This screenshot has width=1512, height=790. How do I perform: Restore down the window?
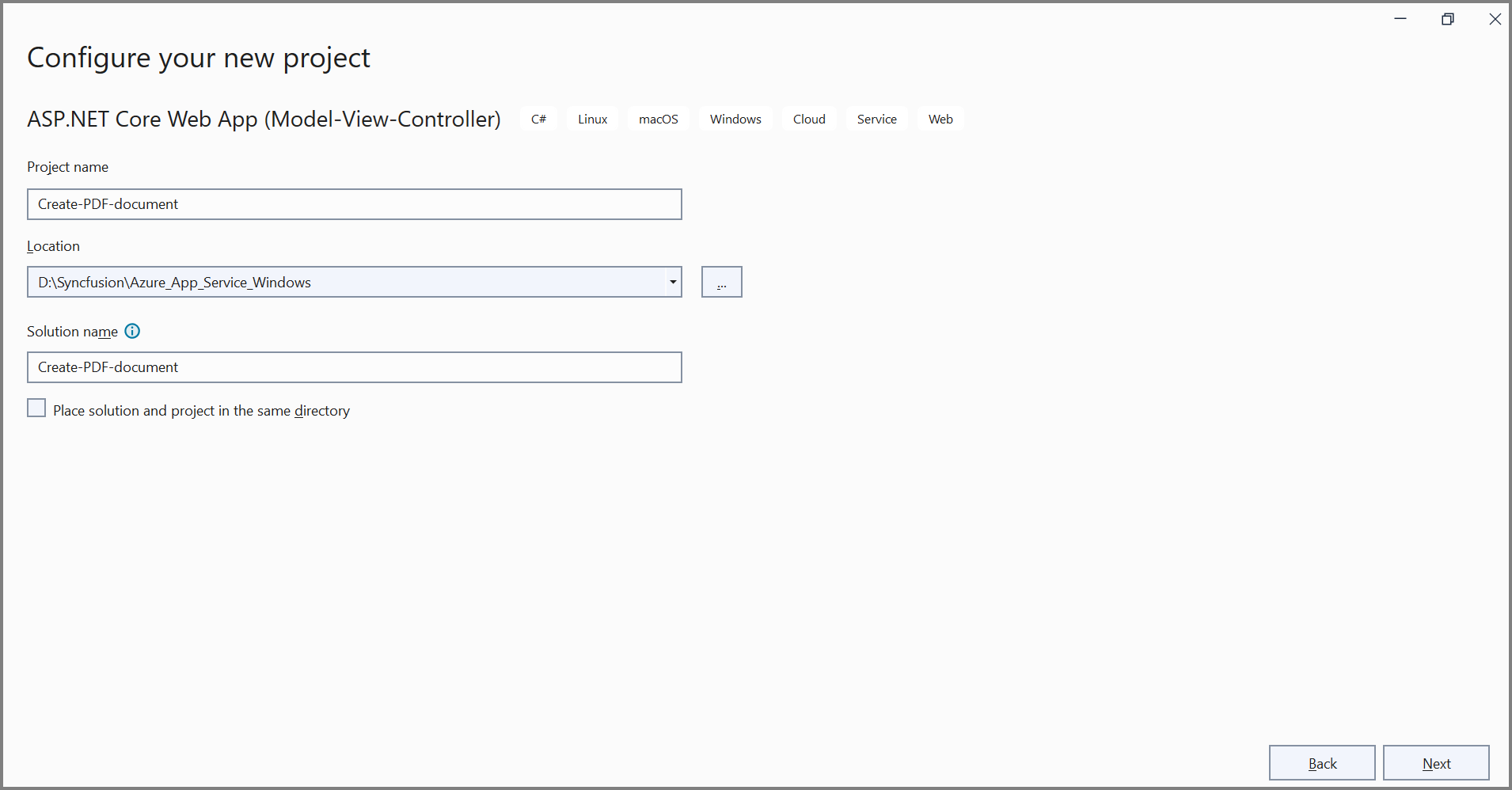1448,18
